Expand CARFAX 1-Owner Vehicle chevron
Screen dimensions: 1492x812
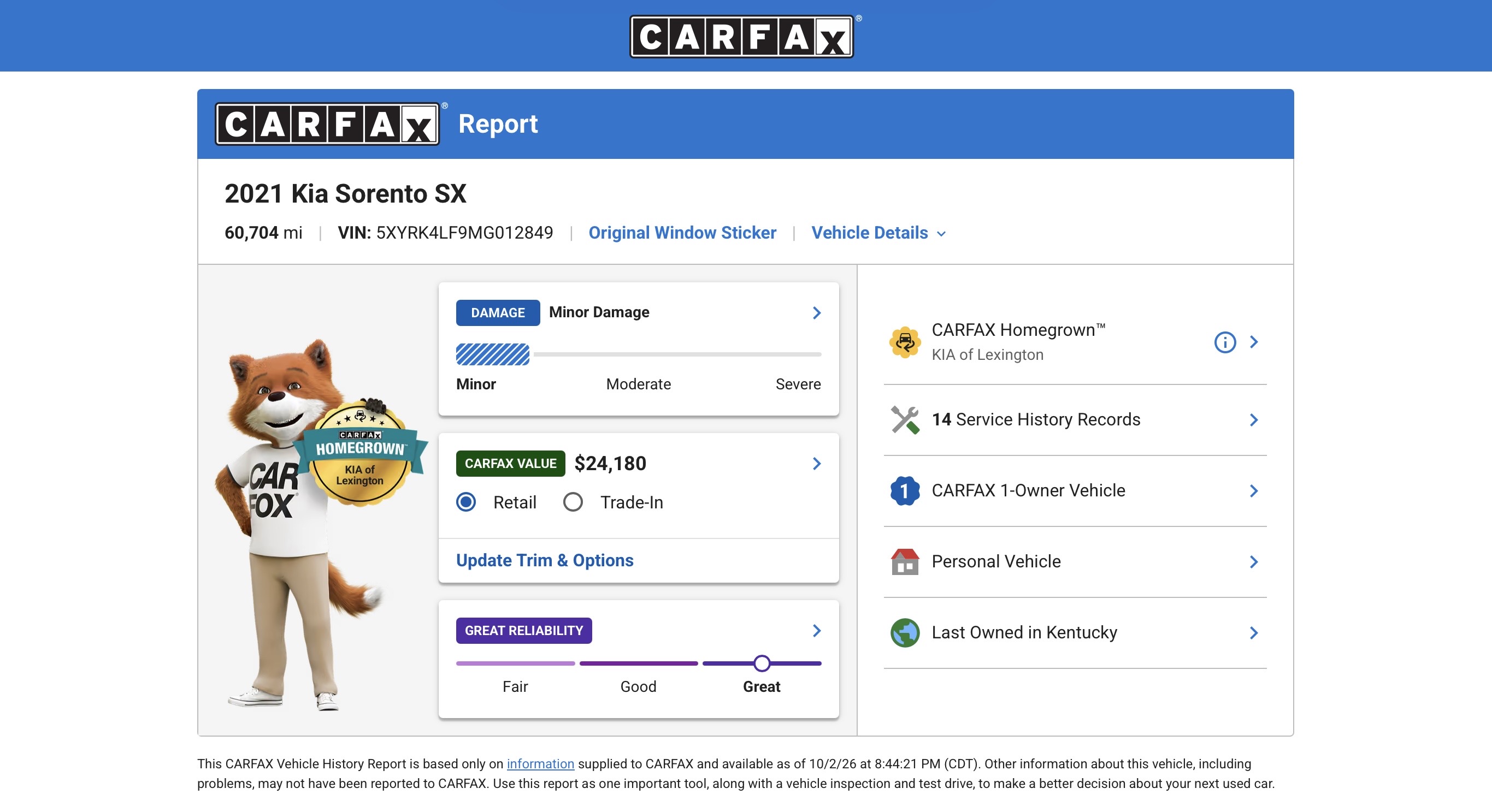pyautogui.click(x=1254, y=491)
